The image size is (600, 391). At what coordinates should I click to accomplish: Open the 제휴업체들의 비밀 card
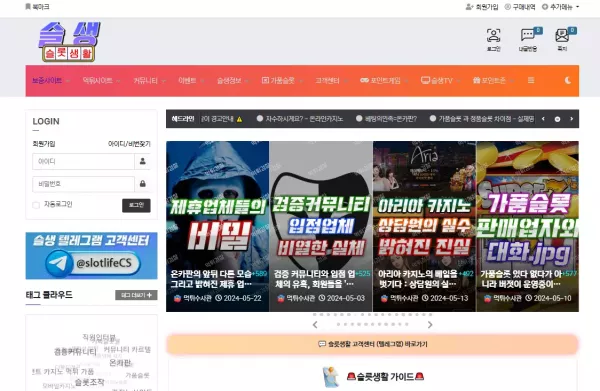[218, 226]
